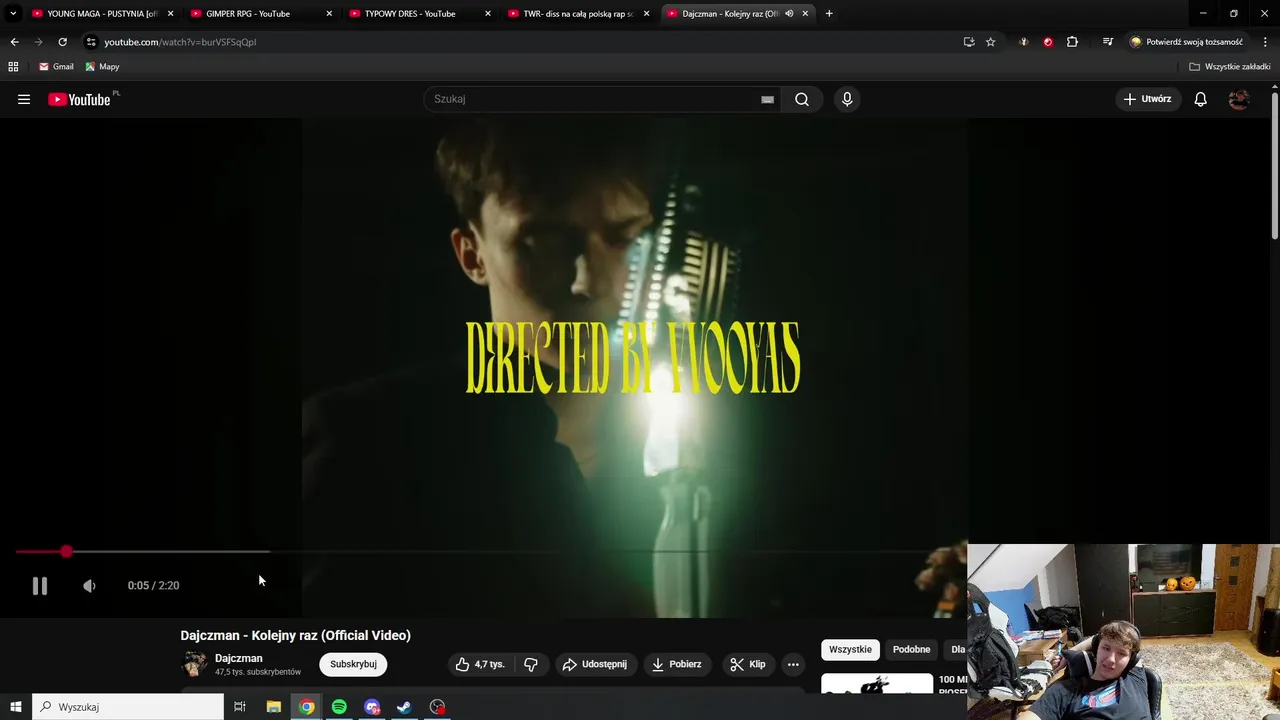Click the youtube.com address bar URL

coord(180,42)
